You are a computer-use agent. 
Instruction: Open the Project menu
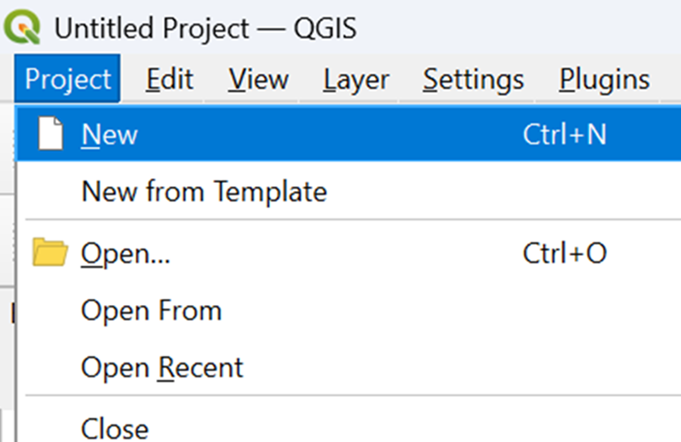click(x=68, y=79)
